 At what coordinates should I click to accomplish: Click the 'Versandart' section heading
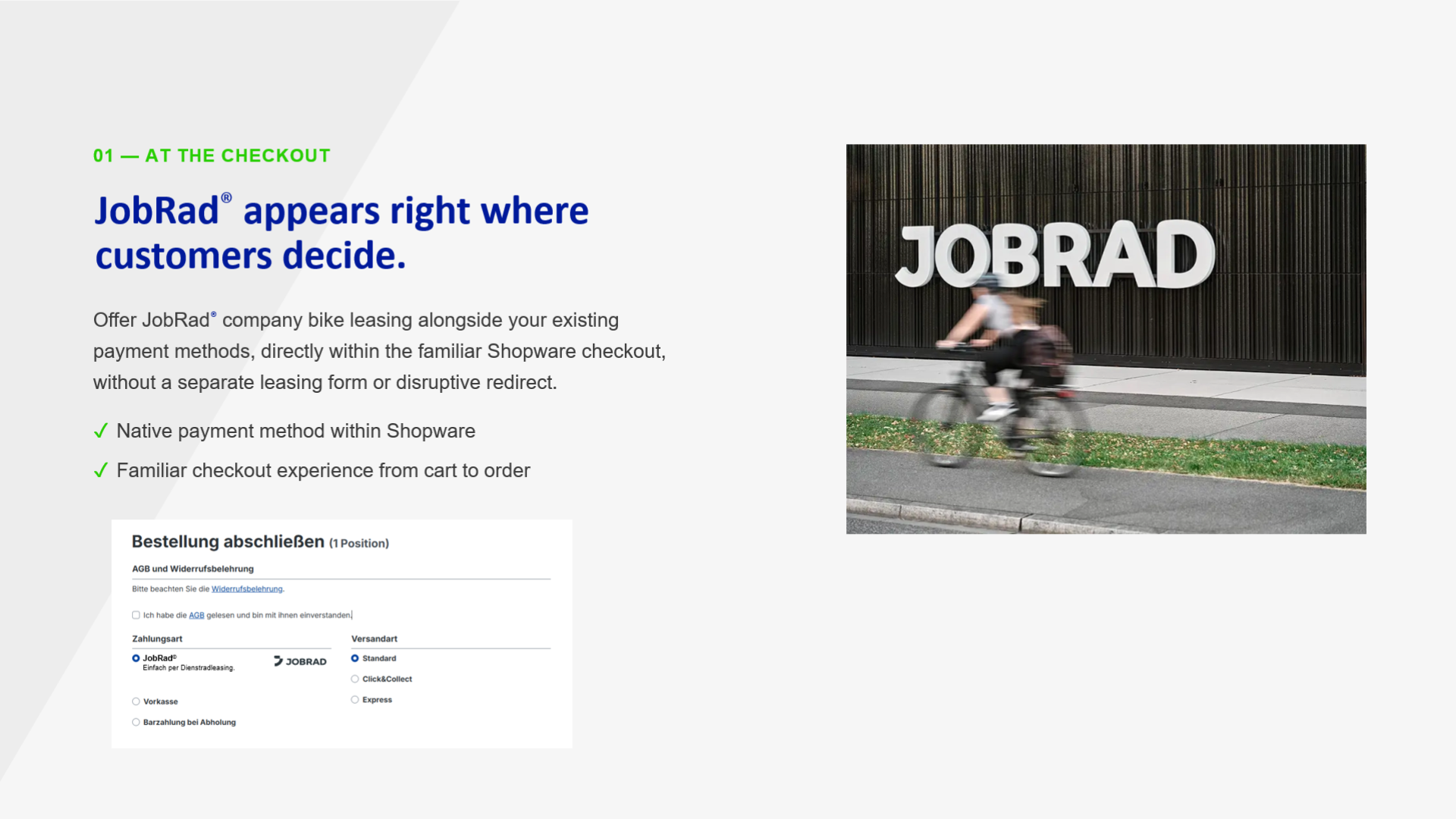[374, 639]
